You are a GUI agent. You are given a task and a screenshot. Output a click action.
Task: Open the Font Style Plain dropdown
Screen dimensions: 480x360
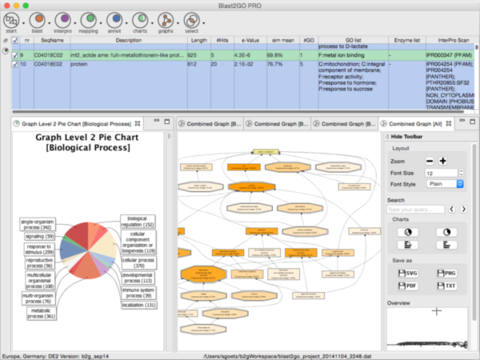[x=445, y=184]
